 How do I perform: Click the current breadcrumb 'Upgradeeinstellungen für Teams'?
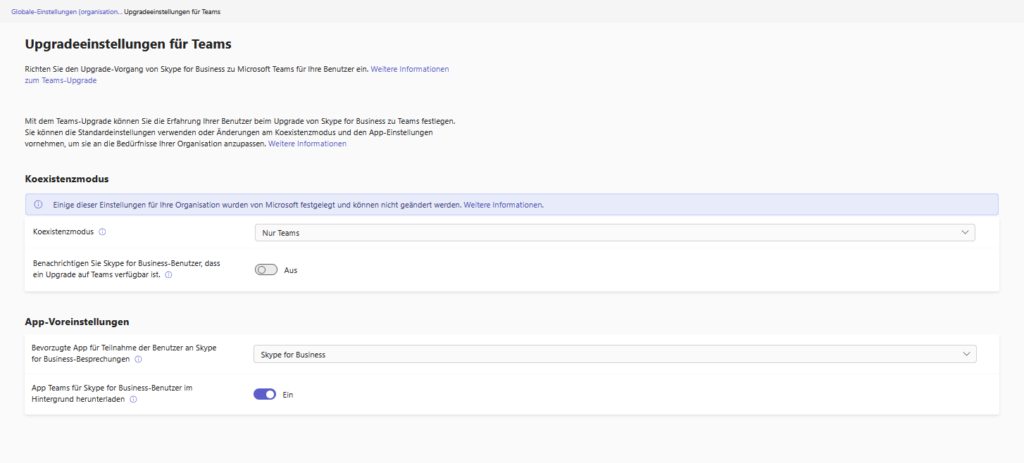[x=172, y=11]
